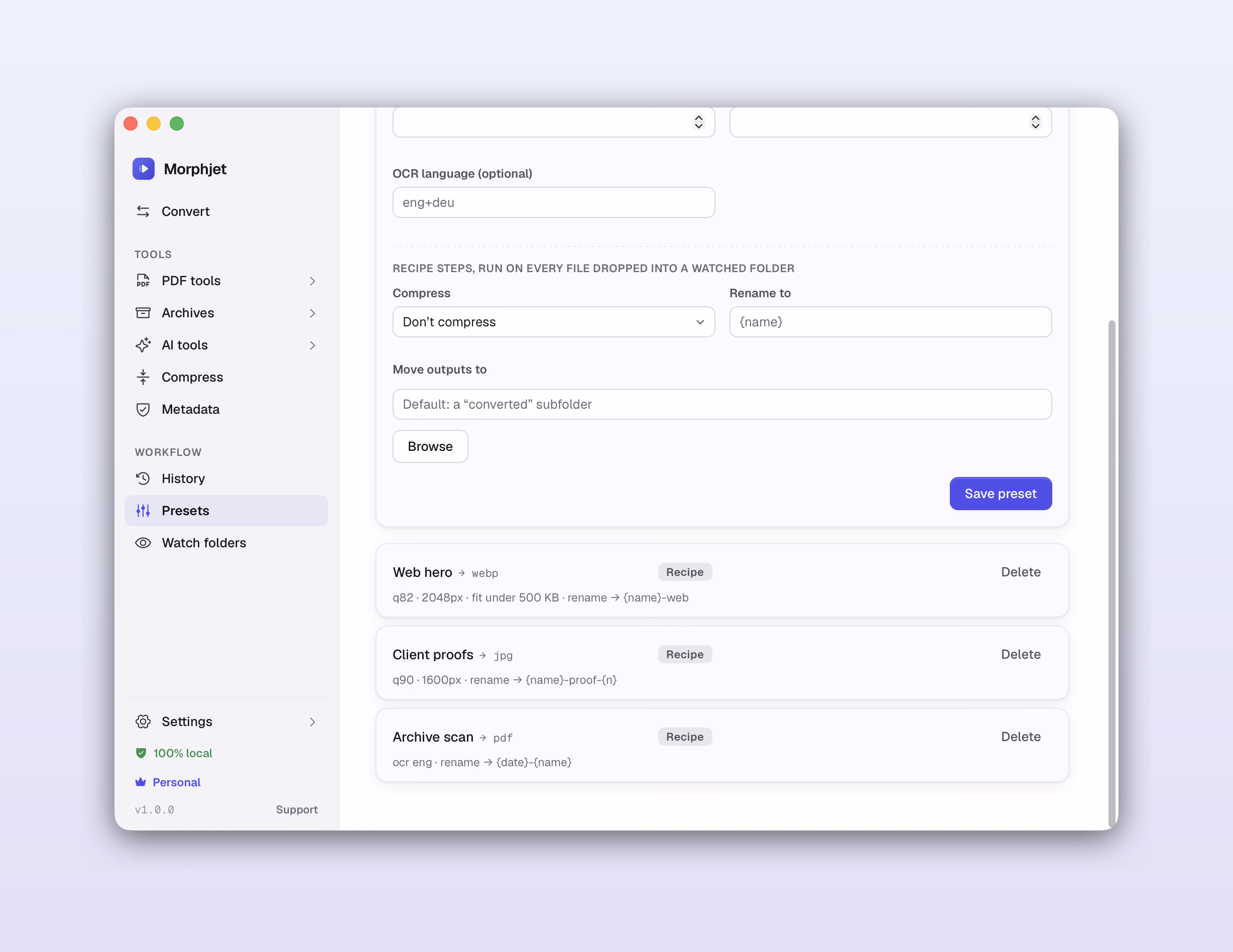The image size is (1233, 952).
Task: Click the Morphjet logo icon
Action: pos(144,169)
